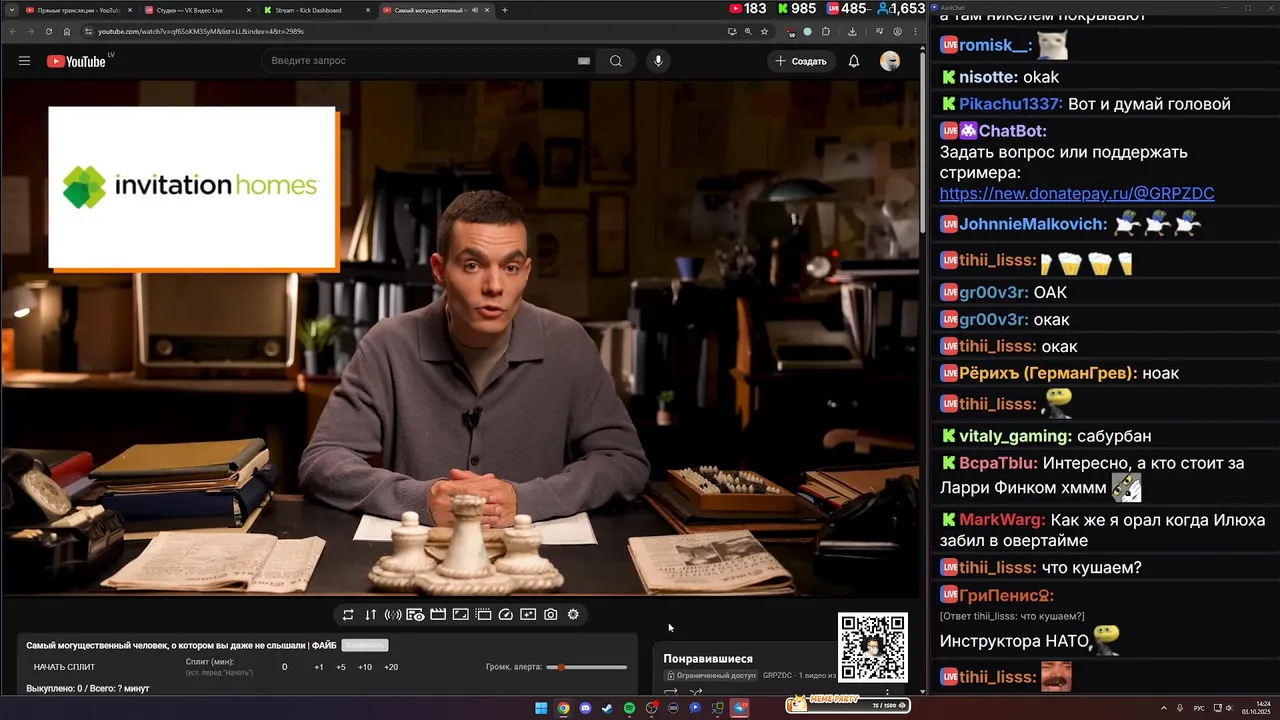This screenshot has height=720, width=1280.
Task: Click the clapperboard icon in player toolbar
Action: tap(438, 615)
